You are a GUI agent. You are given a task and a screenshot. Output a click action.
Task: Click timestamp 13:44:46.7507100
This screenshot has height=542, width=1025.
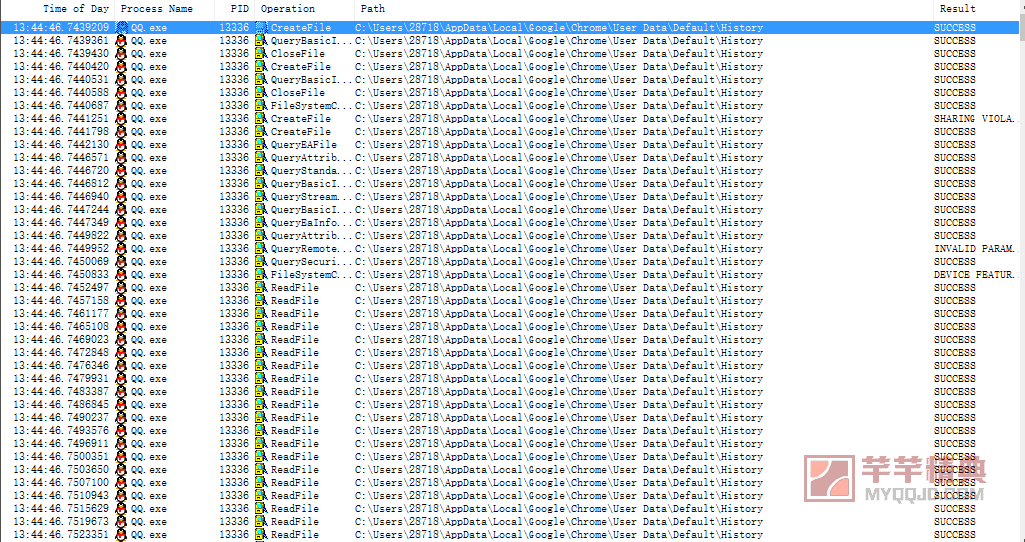[61, 483]
